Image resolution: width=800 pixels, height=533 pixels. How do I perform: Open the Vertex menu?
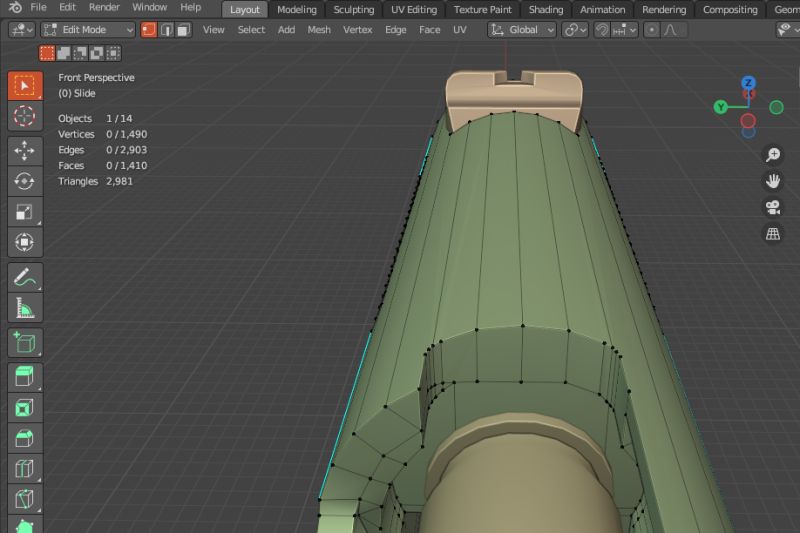pyautogui.click(x=358, y=30)
